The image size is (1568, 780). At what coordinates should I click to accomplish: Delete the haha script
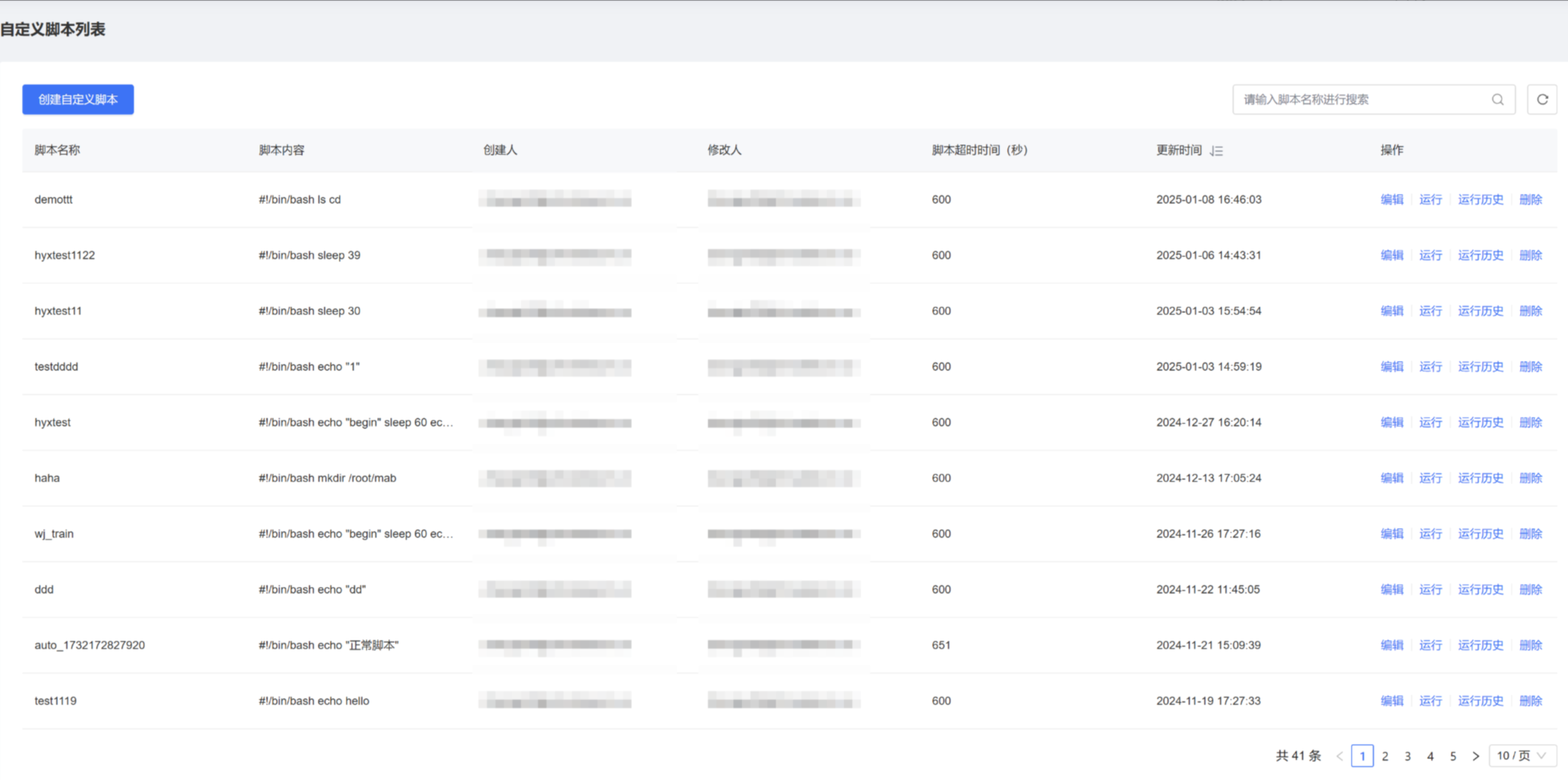1530,478
